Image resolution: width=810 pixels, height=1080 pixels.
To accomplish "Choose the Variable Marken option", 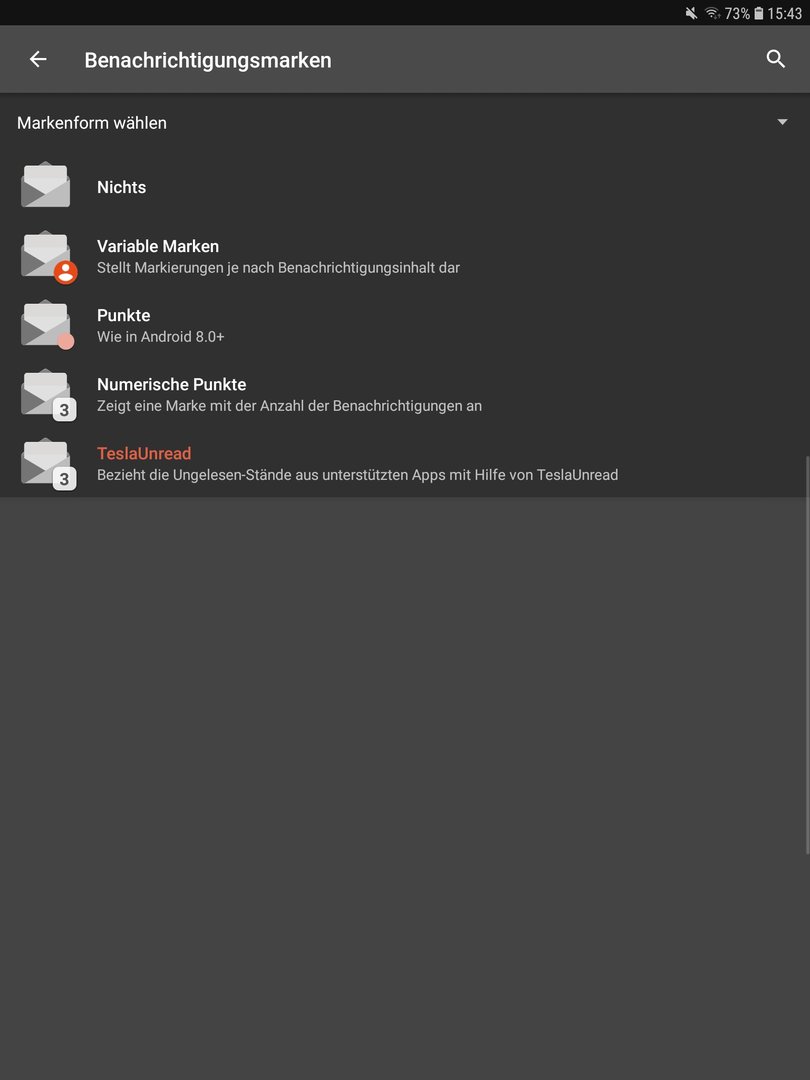I will coord(405,256).
